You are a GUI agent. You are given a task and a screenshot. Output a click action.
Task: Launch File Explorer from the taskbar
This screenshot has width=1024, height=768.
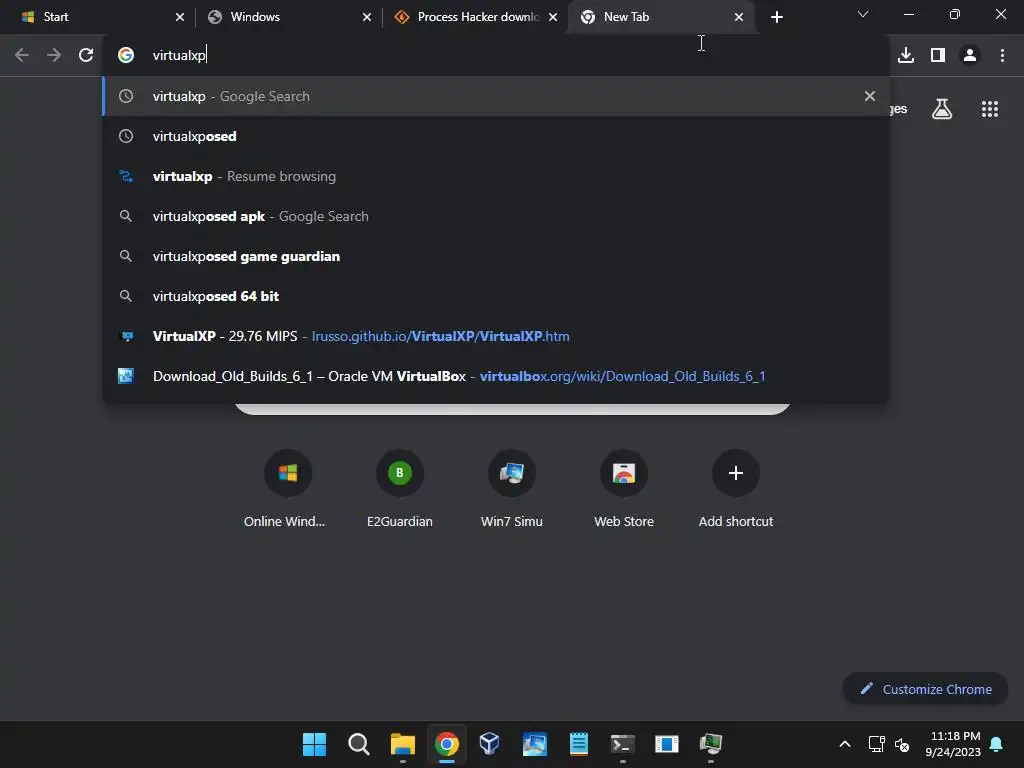[x=402, y=744]
